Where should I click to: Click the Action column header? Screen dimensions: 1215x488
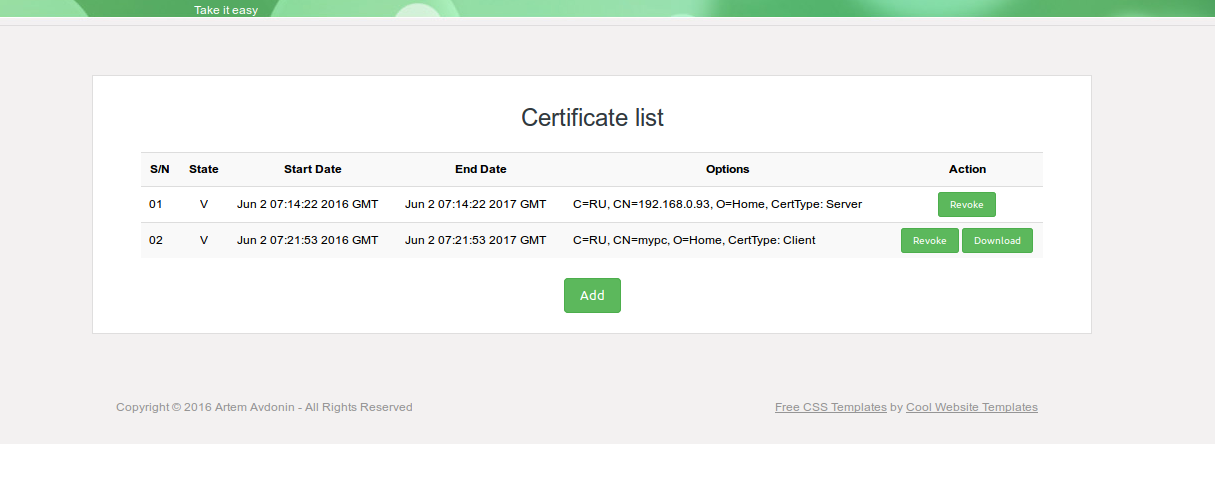[x=967, y=169]
